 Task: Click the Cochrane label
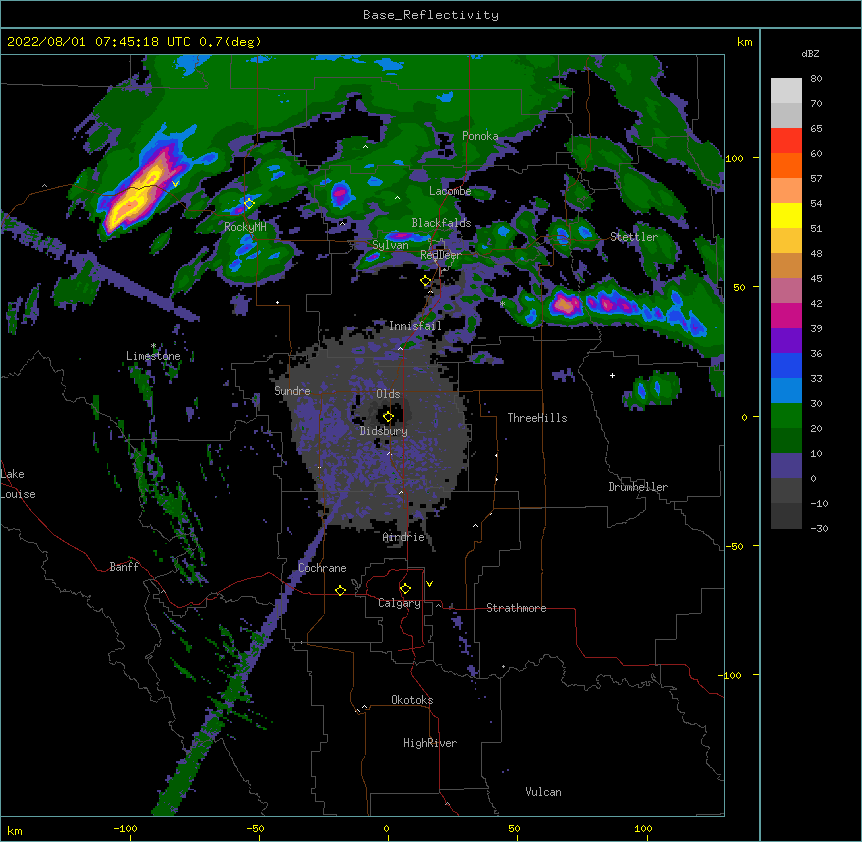322,568
